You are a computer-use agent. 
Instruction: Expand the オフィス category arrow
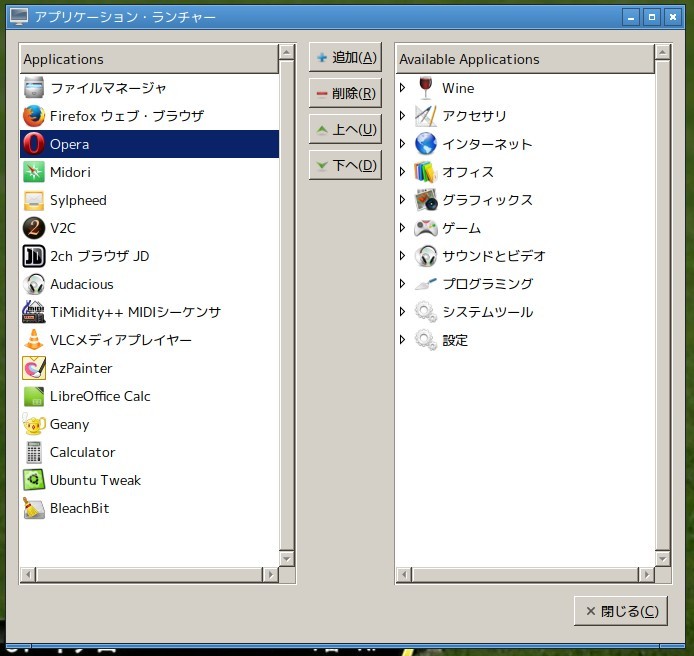pos(402,172)
